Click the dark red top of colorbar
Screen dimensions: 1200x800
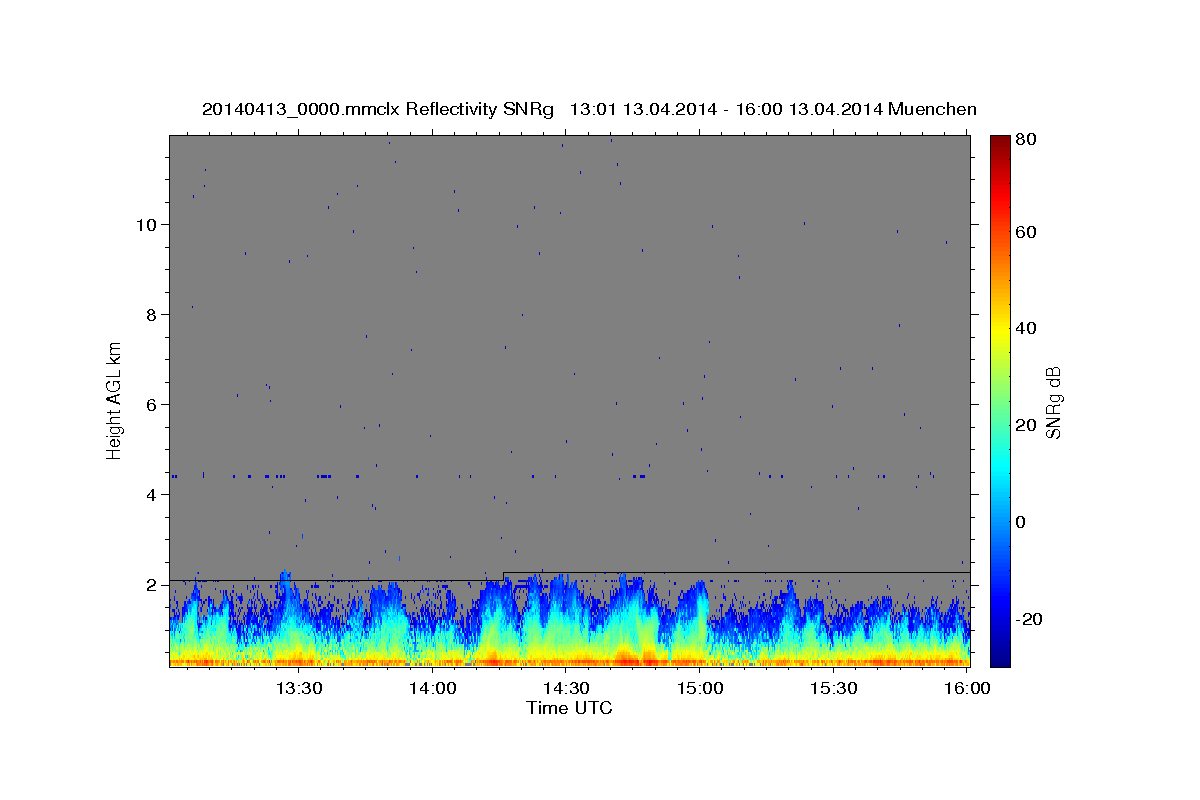coord(1000,145)
